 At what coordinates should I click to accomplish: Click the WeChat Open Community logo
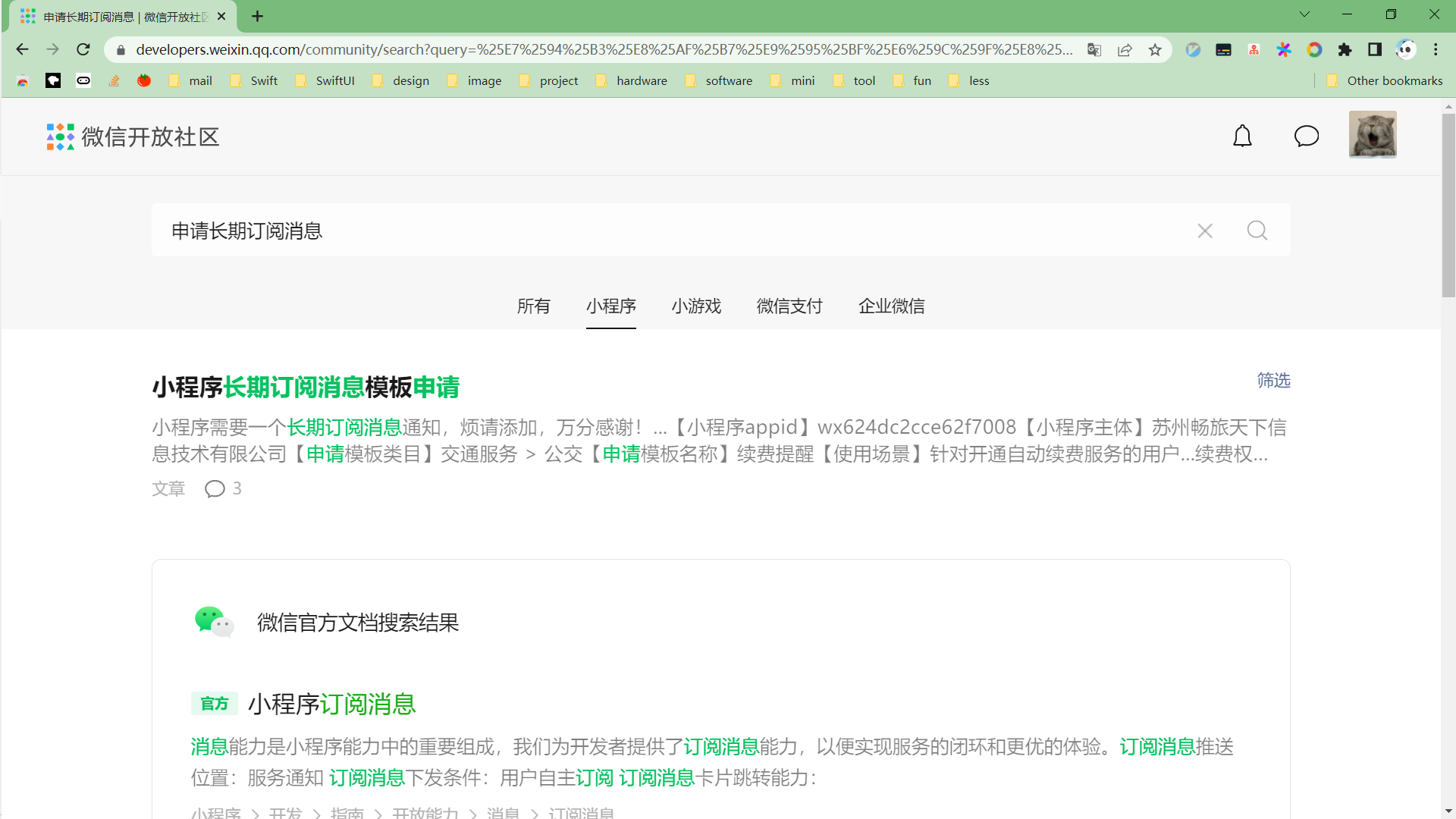coord(133,137)
